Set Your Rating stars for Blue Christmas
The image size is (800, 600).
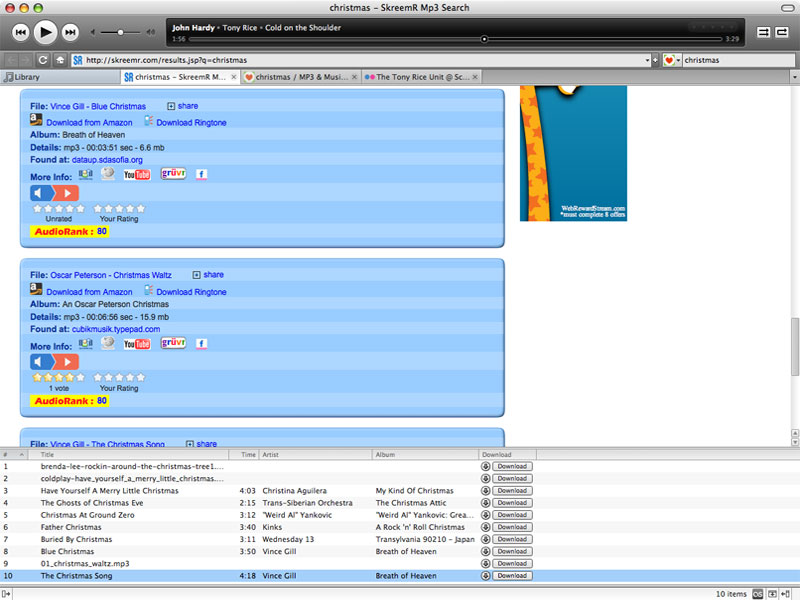tap(119, 209)
